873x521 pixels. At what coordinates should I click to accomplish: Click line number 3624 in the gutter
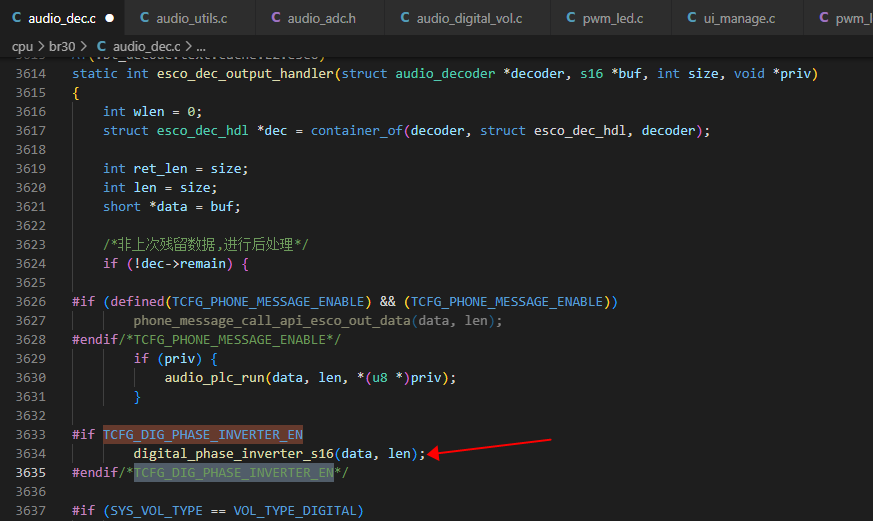(x=31, y=263)
